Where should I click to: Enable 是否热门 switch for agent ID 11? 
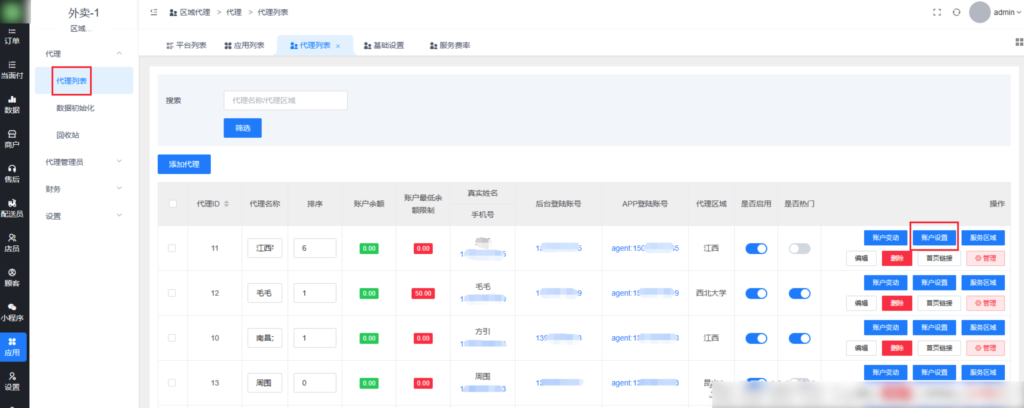(x=799, y=248)
